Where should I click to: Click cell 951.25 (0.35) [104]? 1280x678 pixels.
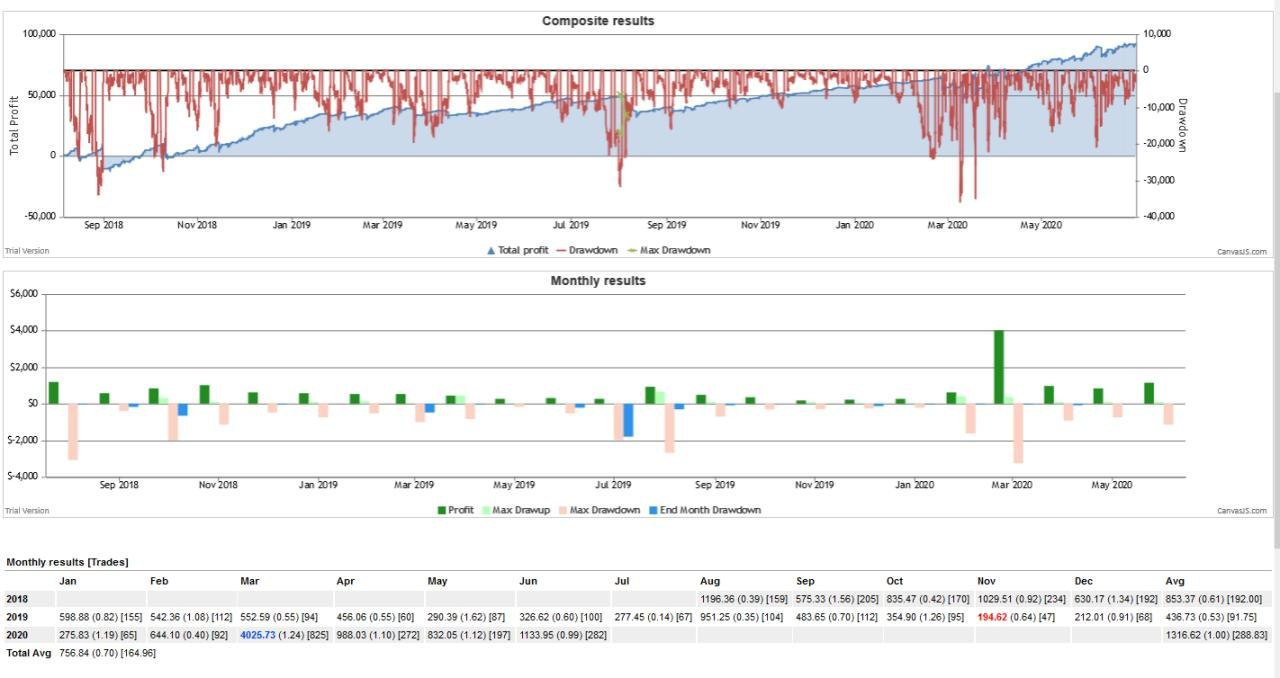[x=741, y=617]
